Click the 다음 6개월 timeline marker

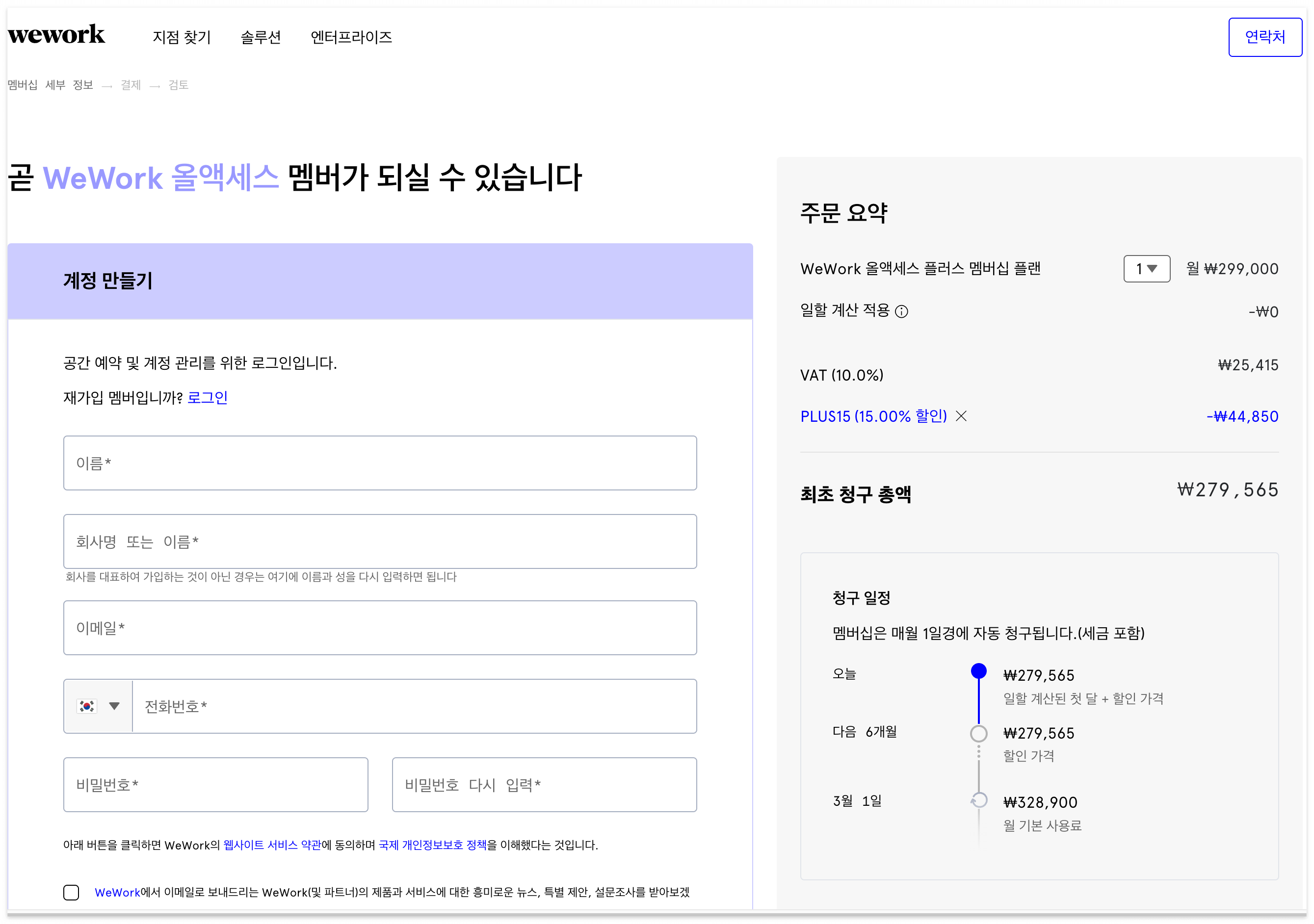[x=979, y=734]
